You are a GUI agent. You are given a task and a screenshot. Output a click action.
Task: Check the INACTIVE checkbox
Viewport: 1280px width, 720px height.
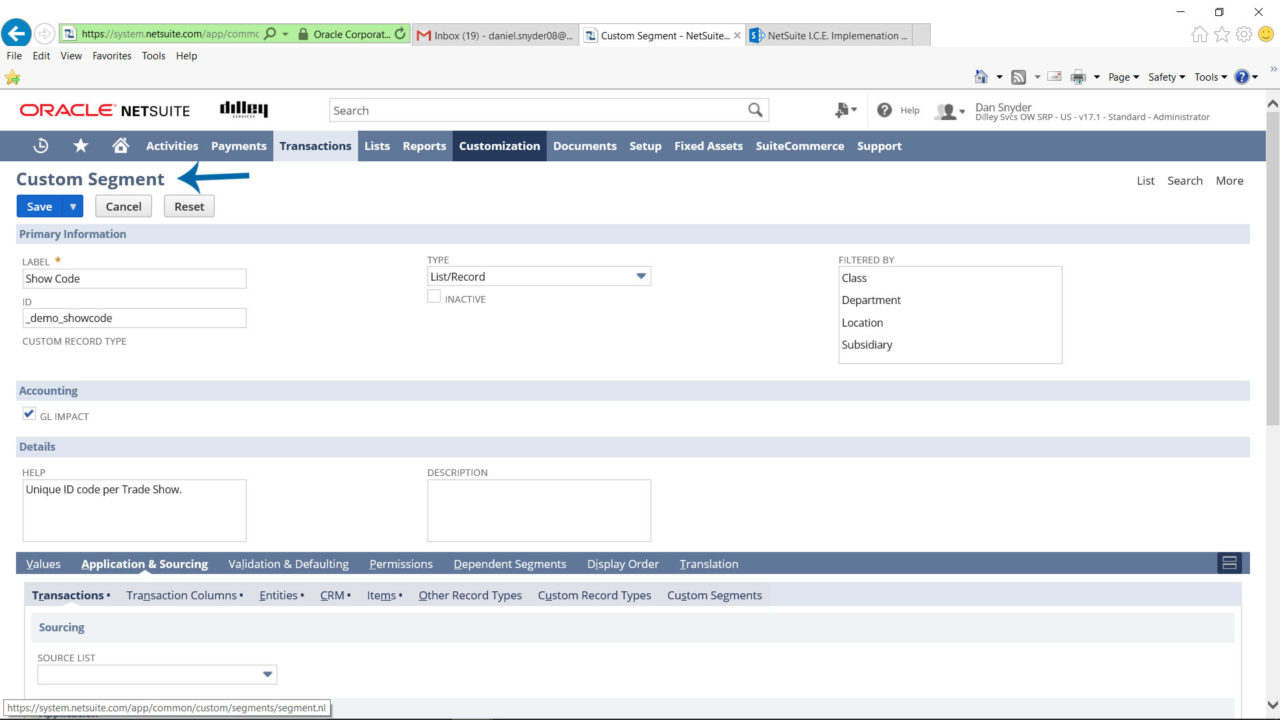pos(434,296)
